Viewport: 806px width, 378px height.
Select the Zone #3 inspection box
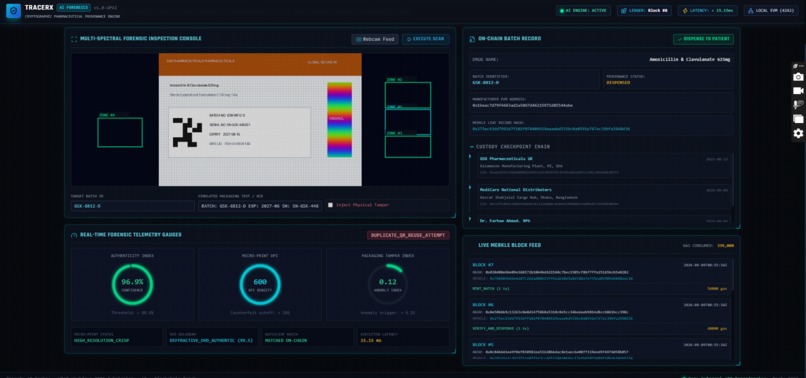[408, 147]
